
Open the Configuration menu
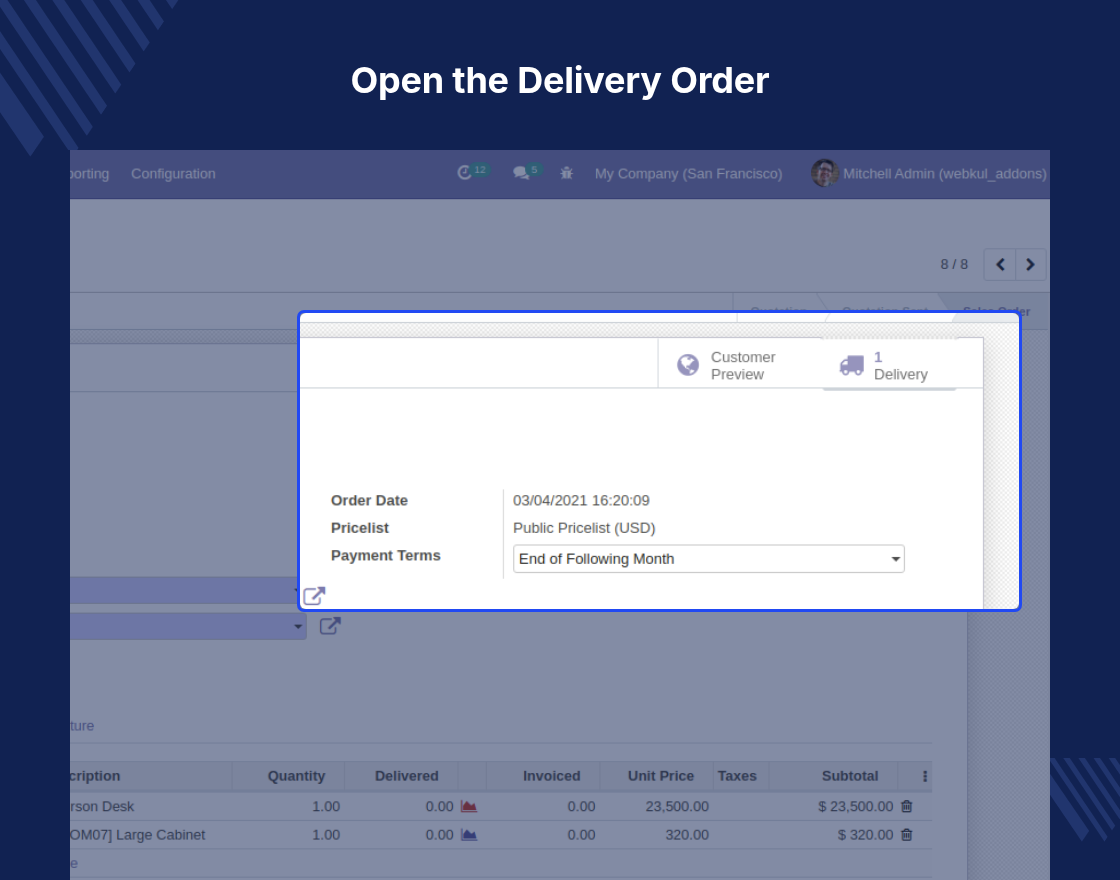pyautogui.click(x=173, y=174)
